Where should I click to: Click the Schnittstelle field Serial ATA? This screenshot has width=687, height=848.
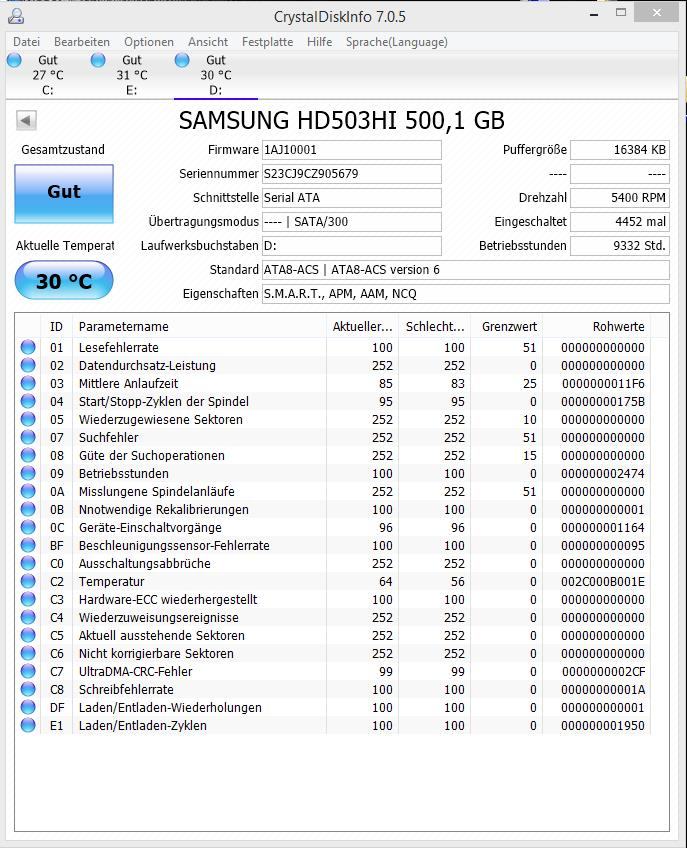pos(352,198)
